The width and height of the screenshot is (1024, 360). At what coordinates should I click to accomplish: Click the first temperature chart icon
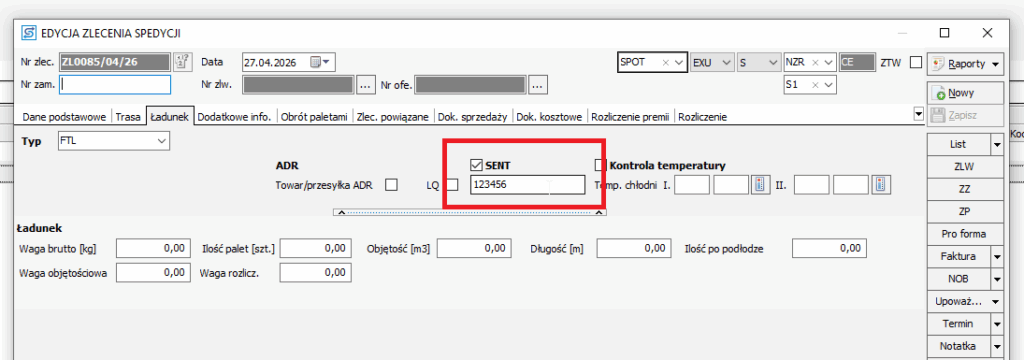click(759, 186)
